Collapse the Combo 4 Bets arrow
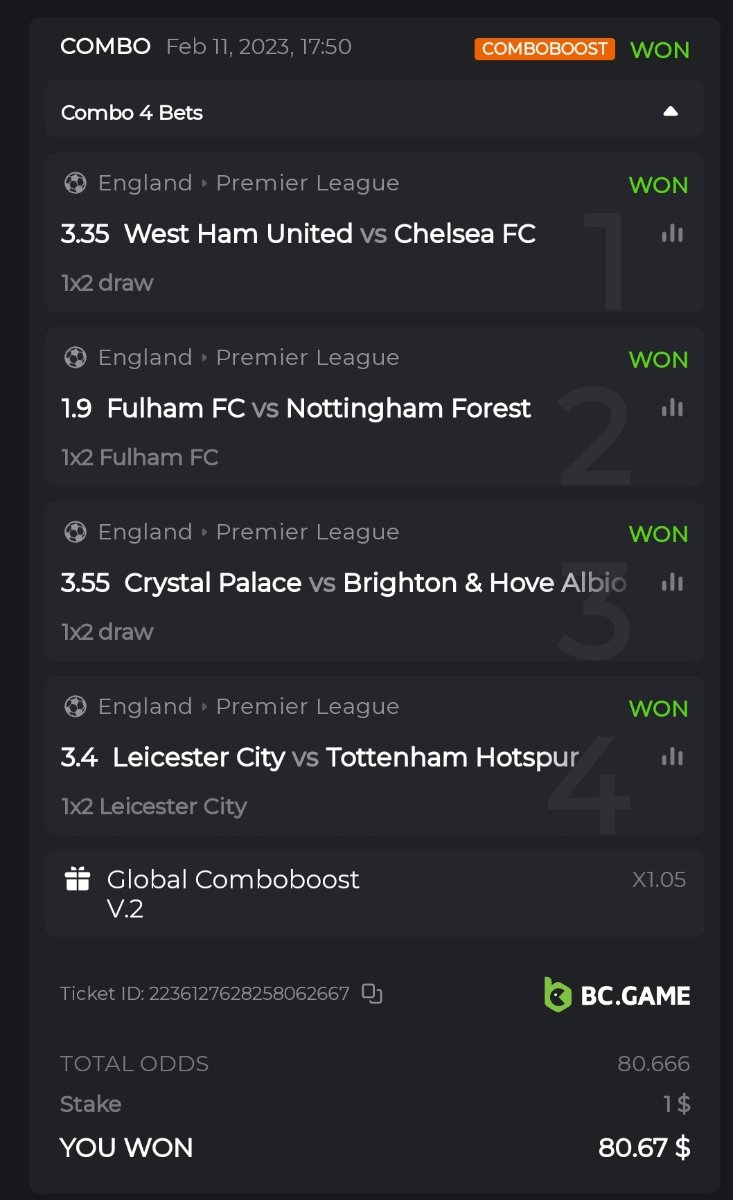The height and width of the screenshot is (1200, 733). pyautogui.click(x=670, y=111)
